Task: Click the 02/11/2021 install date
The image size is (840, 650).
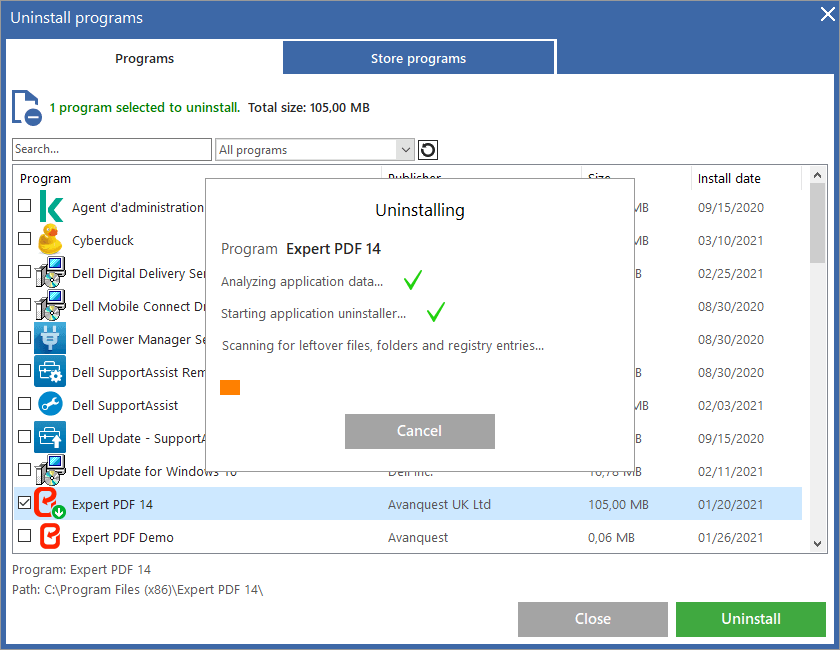Action: [x=731, y=472]
